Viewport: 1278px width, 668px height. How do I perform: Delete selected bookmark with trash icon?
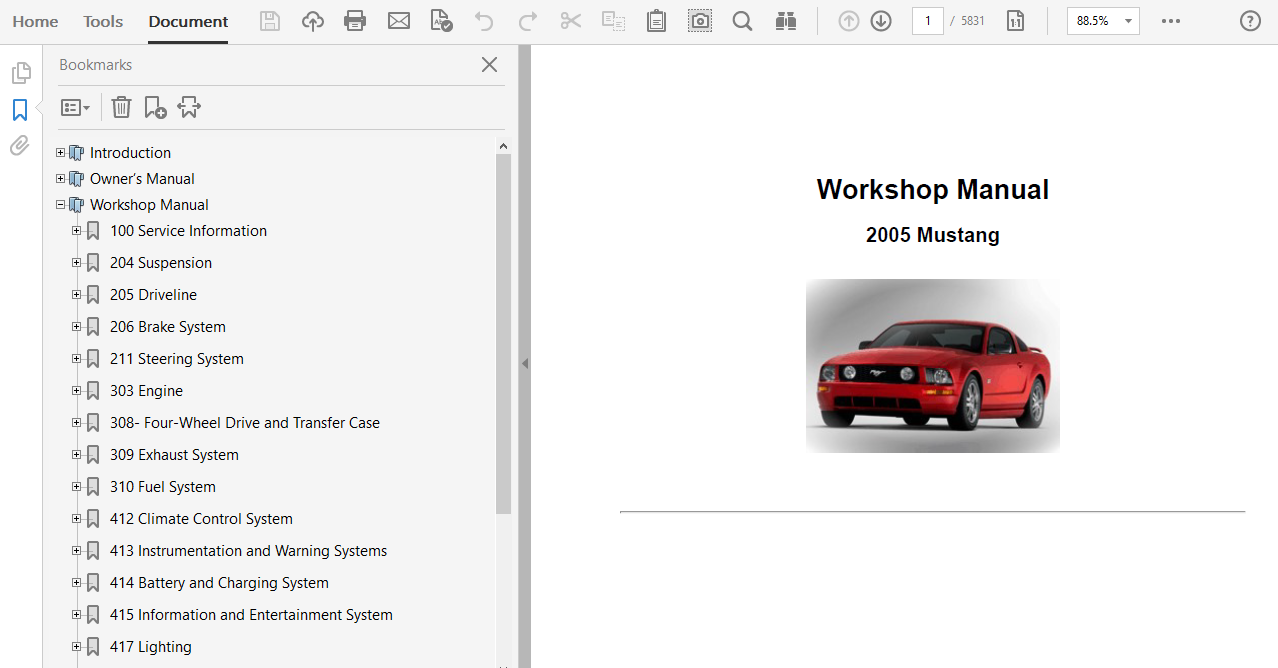coord(121,107)
